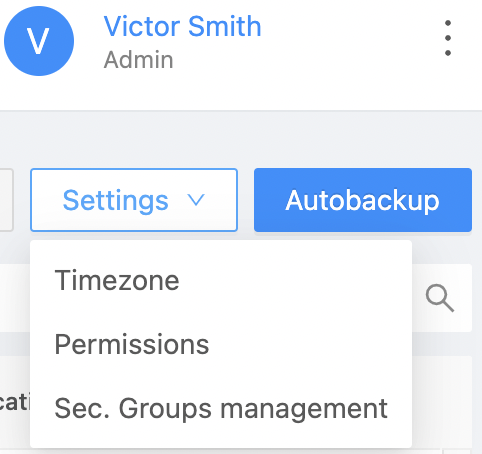
Task: Click the partially visible button left of Settings
Action: pyautogui.click(x=6, y=200)
